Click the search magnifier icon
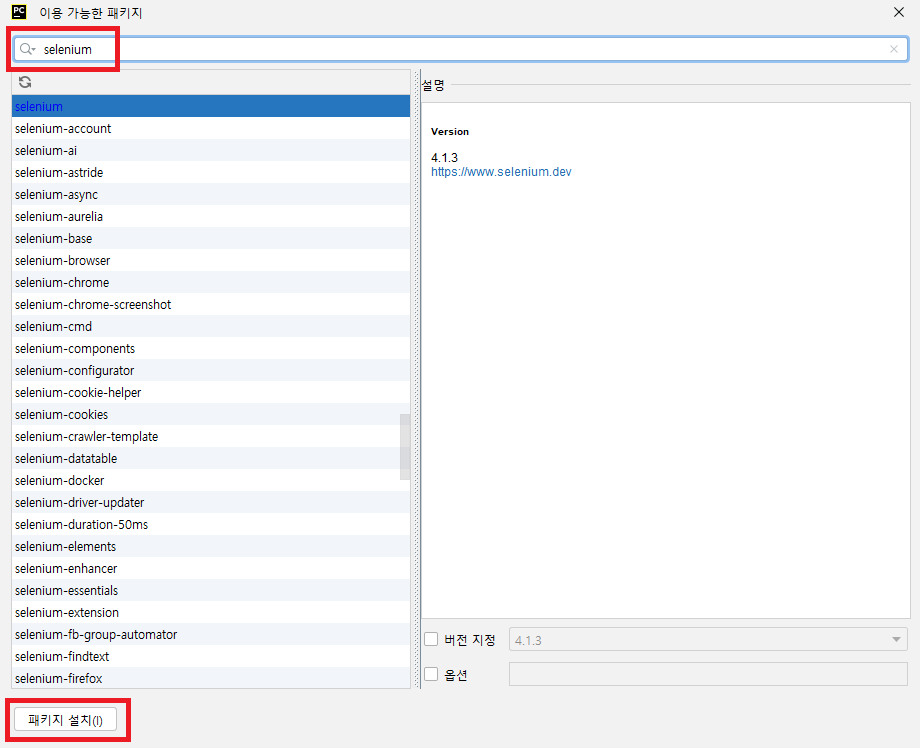The image size is (920, 748). click(x=26, y=49)
